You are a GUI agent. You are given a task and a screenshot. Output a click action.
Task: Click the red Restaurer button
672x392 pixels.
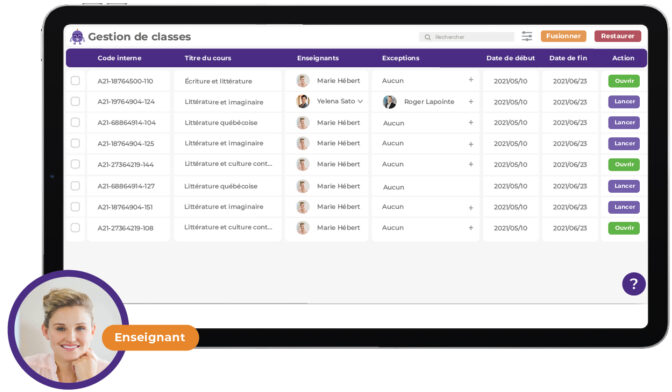[618, 36]
